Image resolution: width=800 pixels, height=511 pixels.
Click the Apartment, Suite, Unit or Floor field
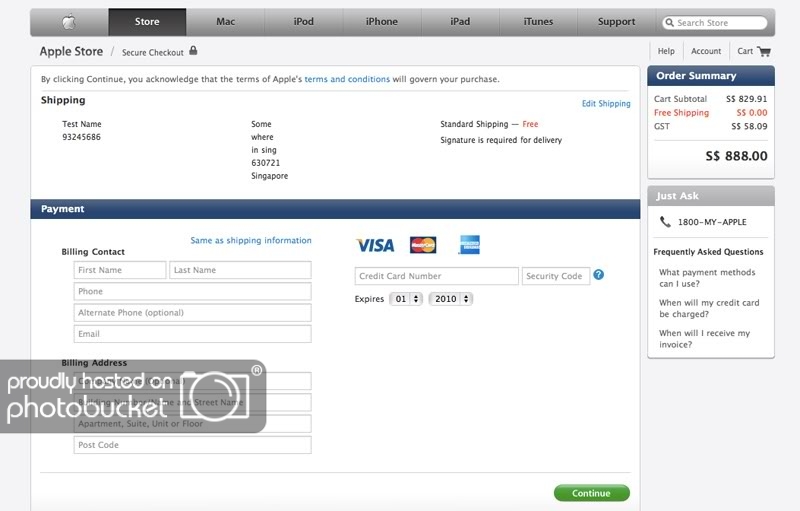[192, 423]
